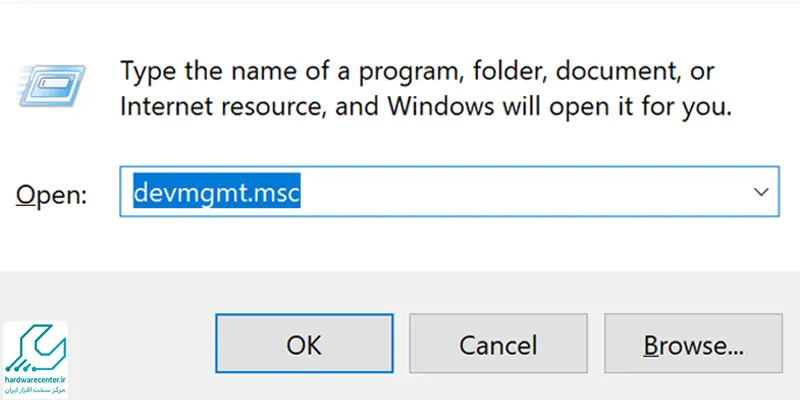Open the Browse... file picker button
800x400 pixels.
click(x=693, y=343)
